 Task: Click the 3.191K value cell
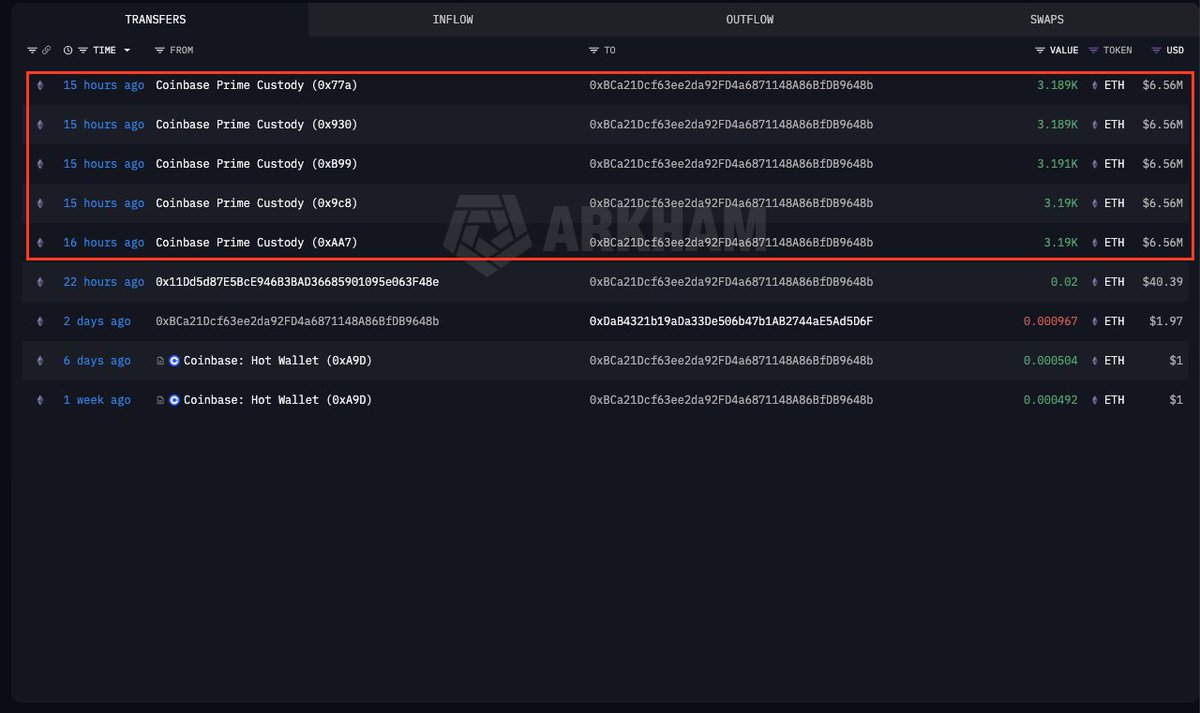point(1057,164)
